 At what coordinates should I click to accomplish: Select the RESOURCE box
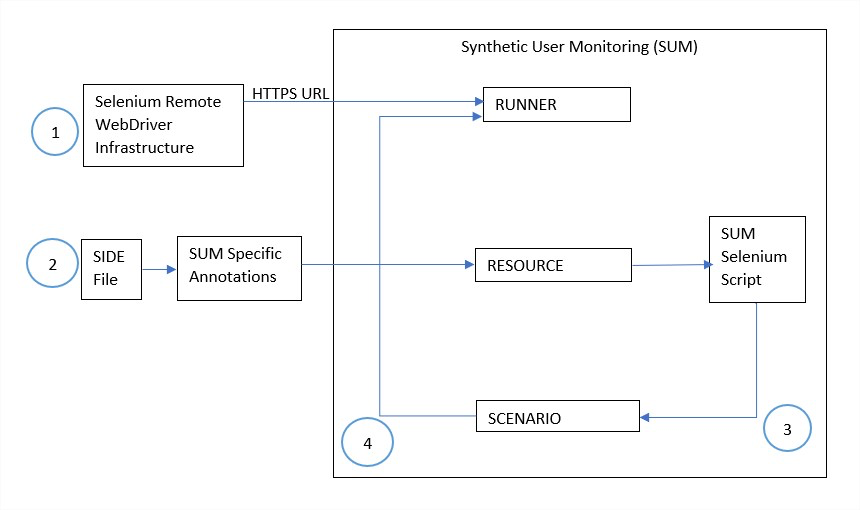pyautogui.click(x=553, y=265)
